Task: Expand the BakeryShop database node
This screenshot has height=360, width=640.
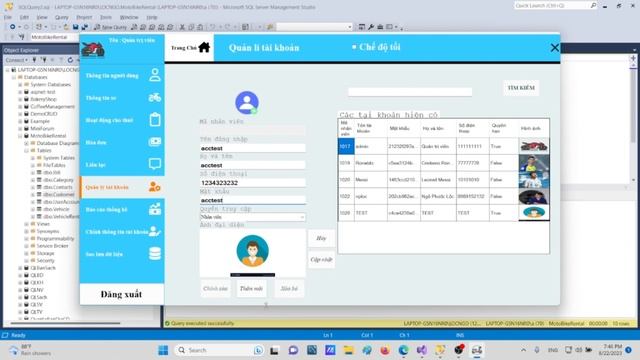Action: (x=20, y=99)
